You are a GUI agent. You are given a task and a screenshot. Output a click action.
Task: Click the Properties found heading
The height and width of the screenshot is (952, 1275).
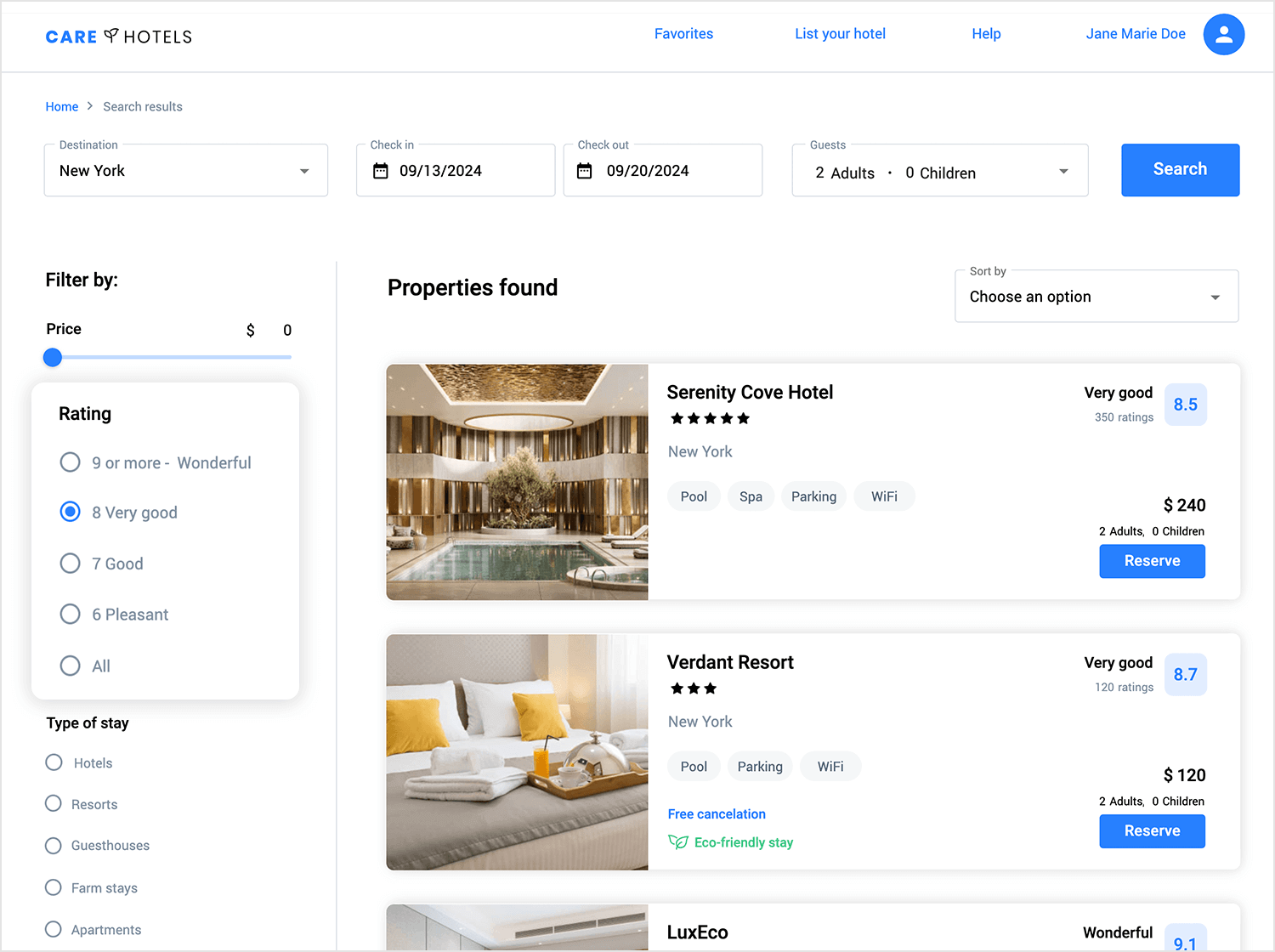(x=473, y=287)
